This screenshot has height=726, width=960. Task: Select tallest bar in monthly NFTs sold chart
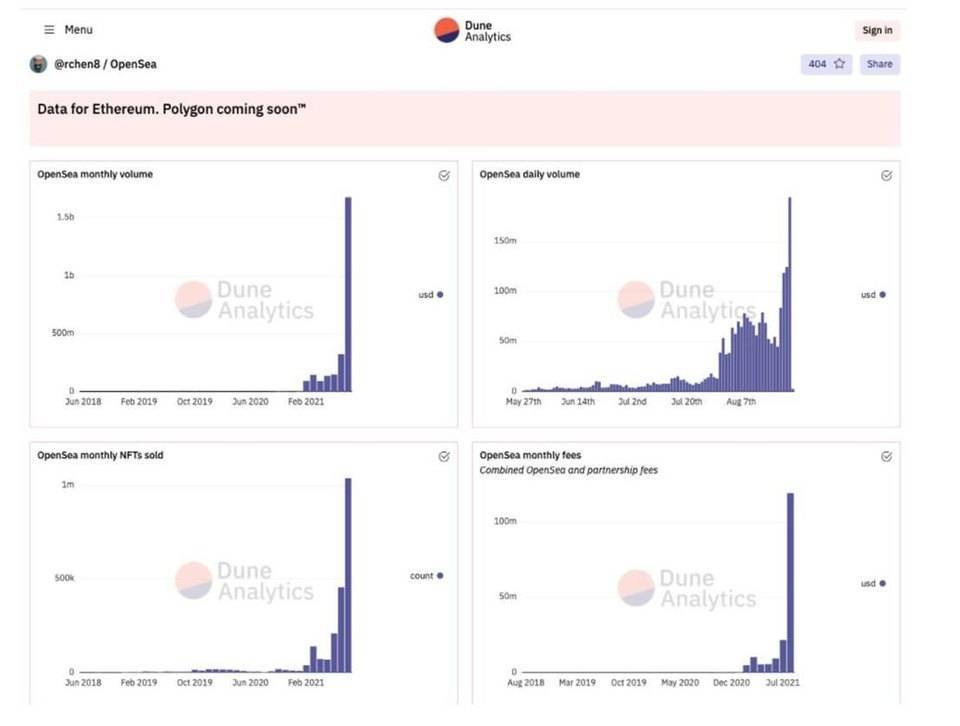pos(348,575)
